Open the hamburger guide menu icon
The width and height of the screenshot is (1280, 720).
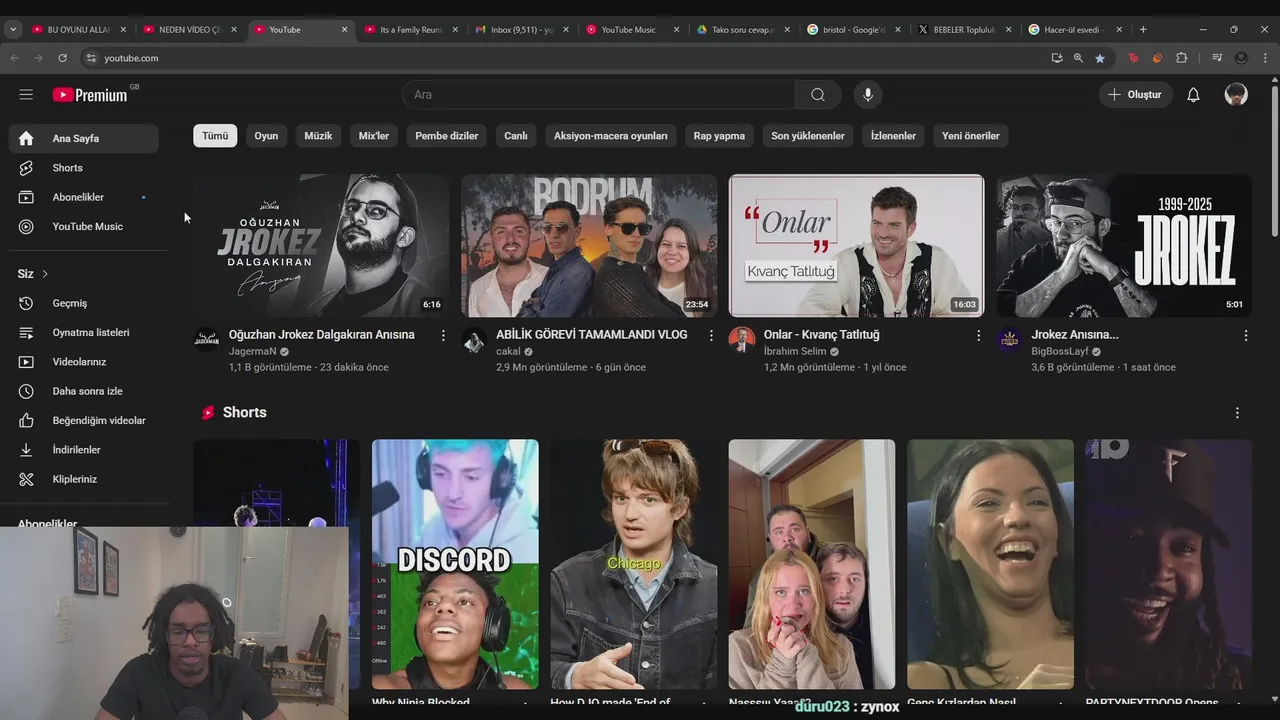[26, 94]
